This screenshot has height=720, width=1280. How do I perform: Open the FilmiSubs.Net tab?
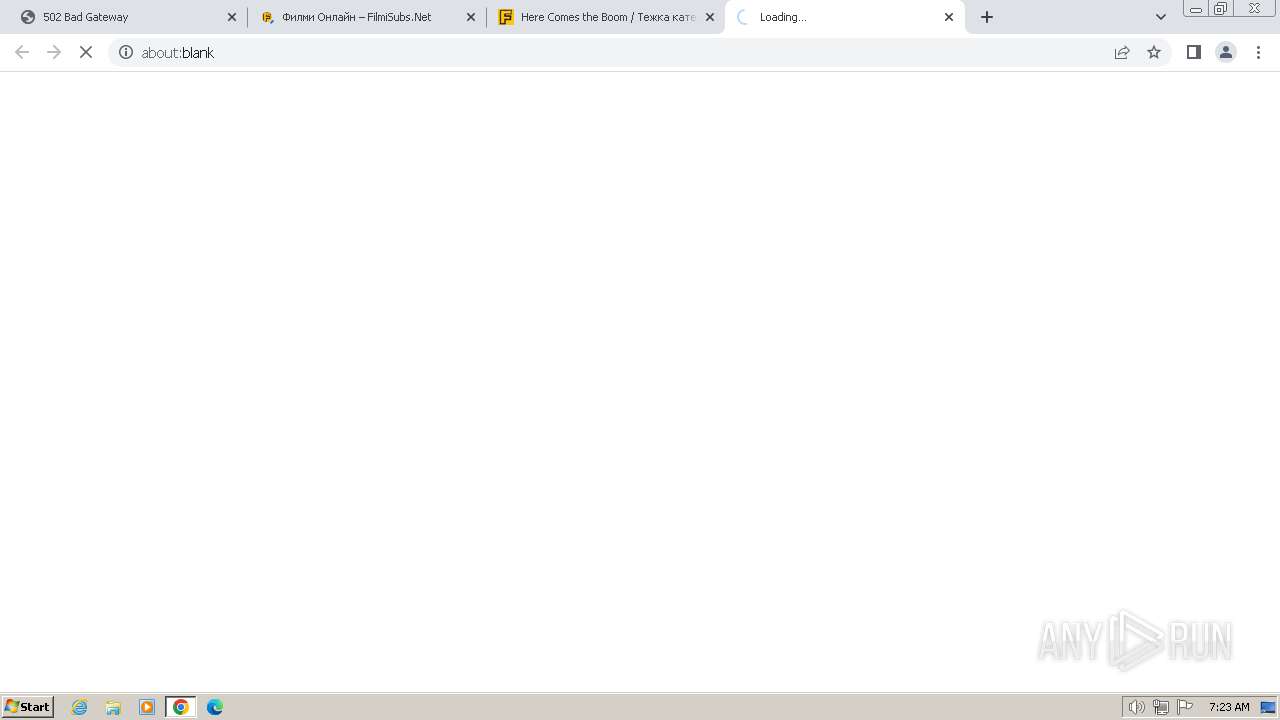[x=365, y=17]
